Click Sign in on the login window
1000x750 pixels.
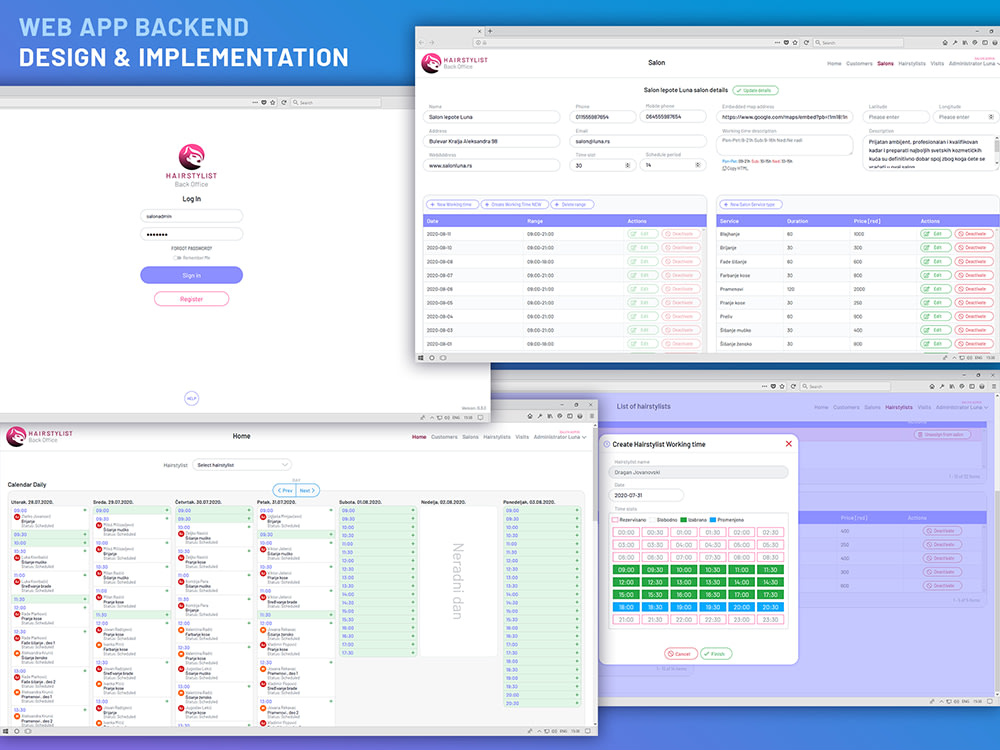191,275
